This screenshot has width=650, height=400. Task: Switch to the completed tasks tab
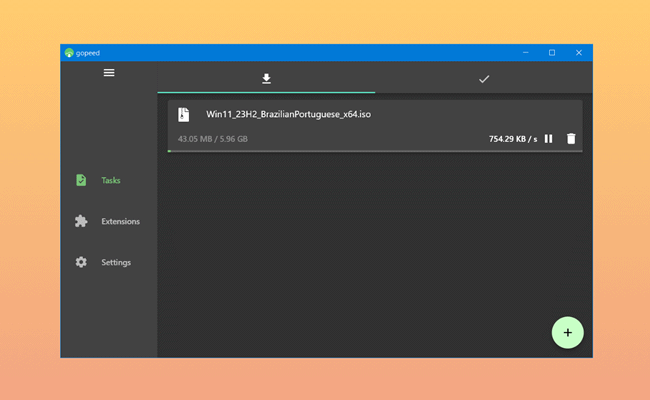click(484, 79)
